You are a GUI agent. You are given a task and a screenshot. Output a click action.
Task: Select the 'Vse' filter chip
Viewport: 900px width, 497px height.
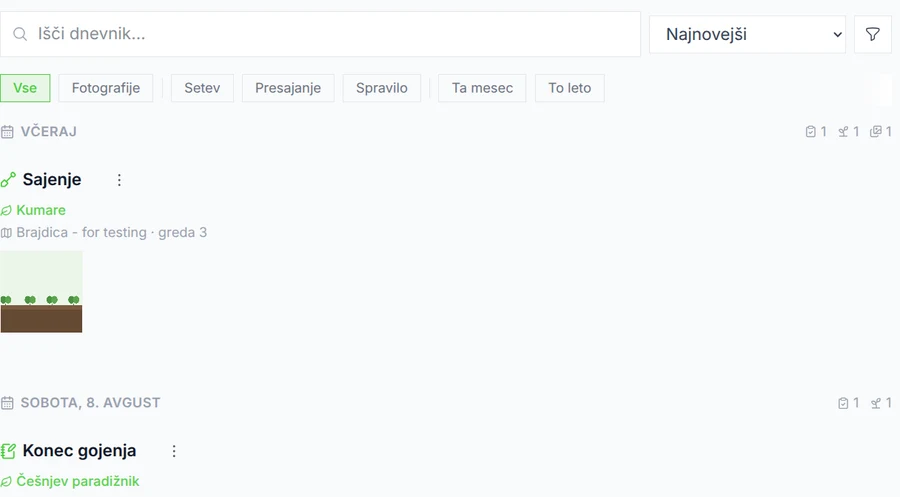25,88
